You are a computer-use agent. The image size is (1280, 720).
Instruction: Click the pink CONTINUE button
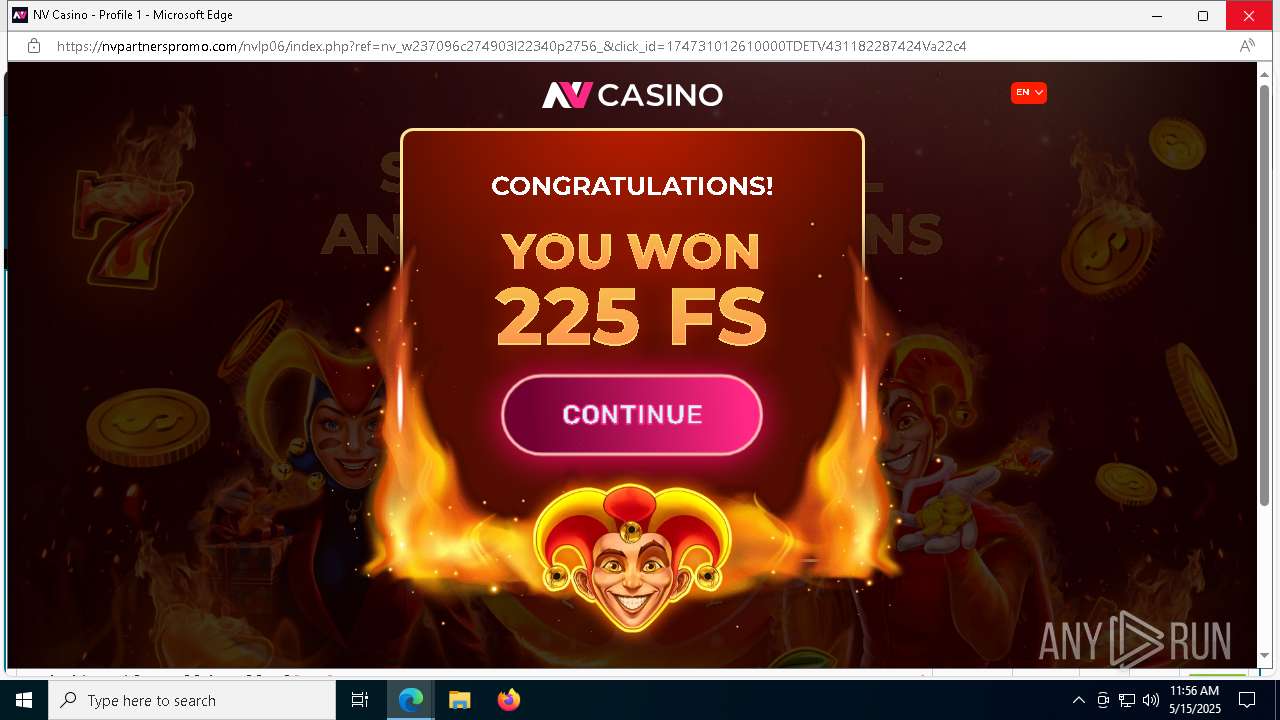click(x=632, y=415)
